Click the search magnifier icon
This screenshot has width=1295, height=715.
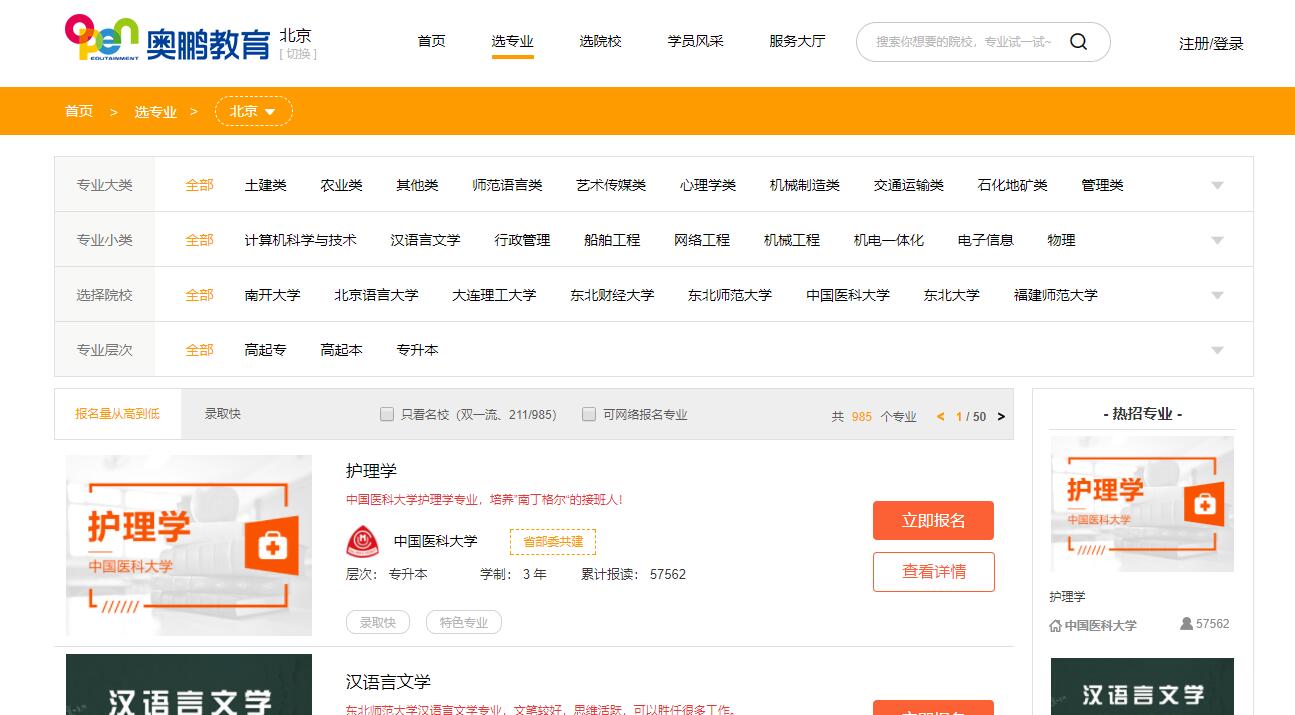click(x=1077, y=42)
